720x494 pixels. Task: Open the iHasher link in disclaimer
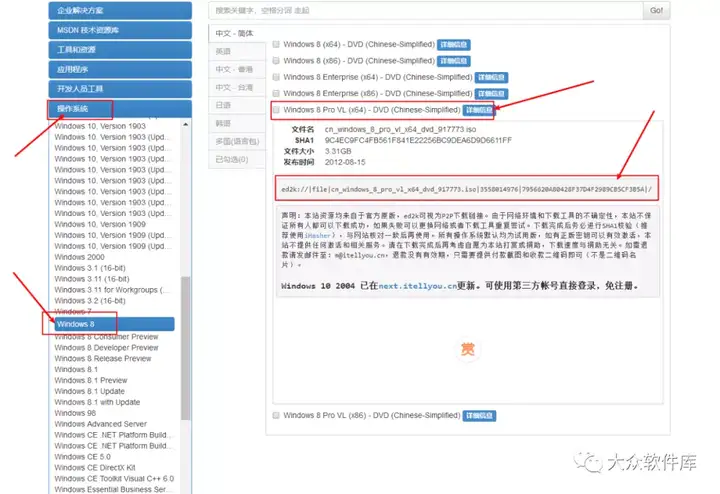coord(317,235)
